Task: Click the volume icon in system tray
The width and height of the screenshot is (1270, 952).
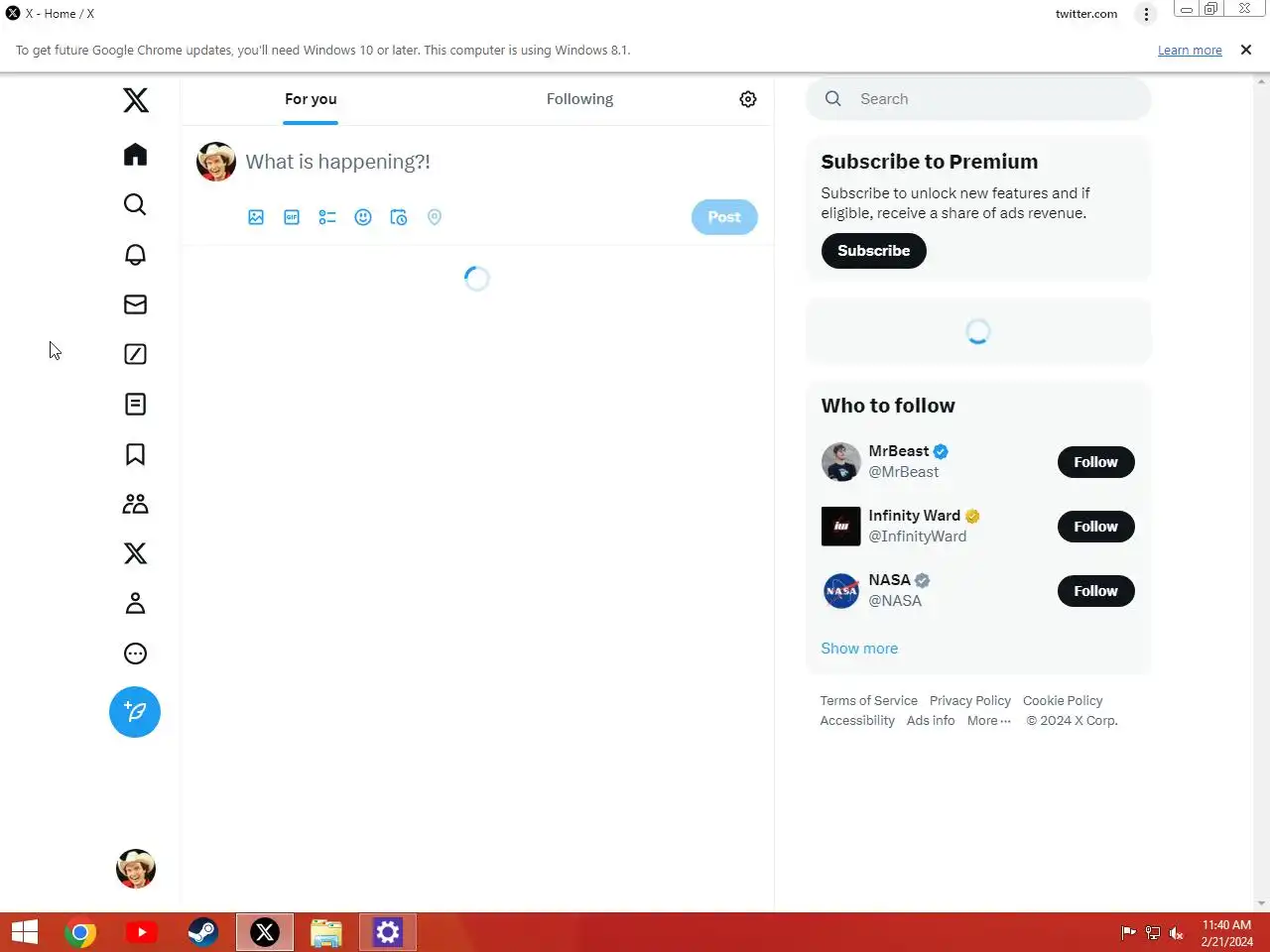Action: point(1176,933)
